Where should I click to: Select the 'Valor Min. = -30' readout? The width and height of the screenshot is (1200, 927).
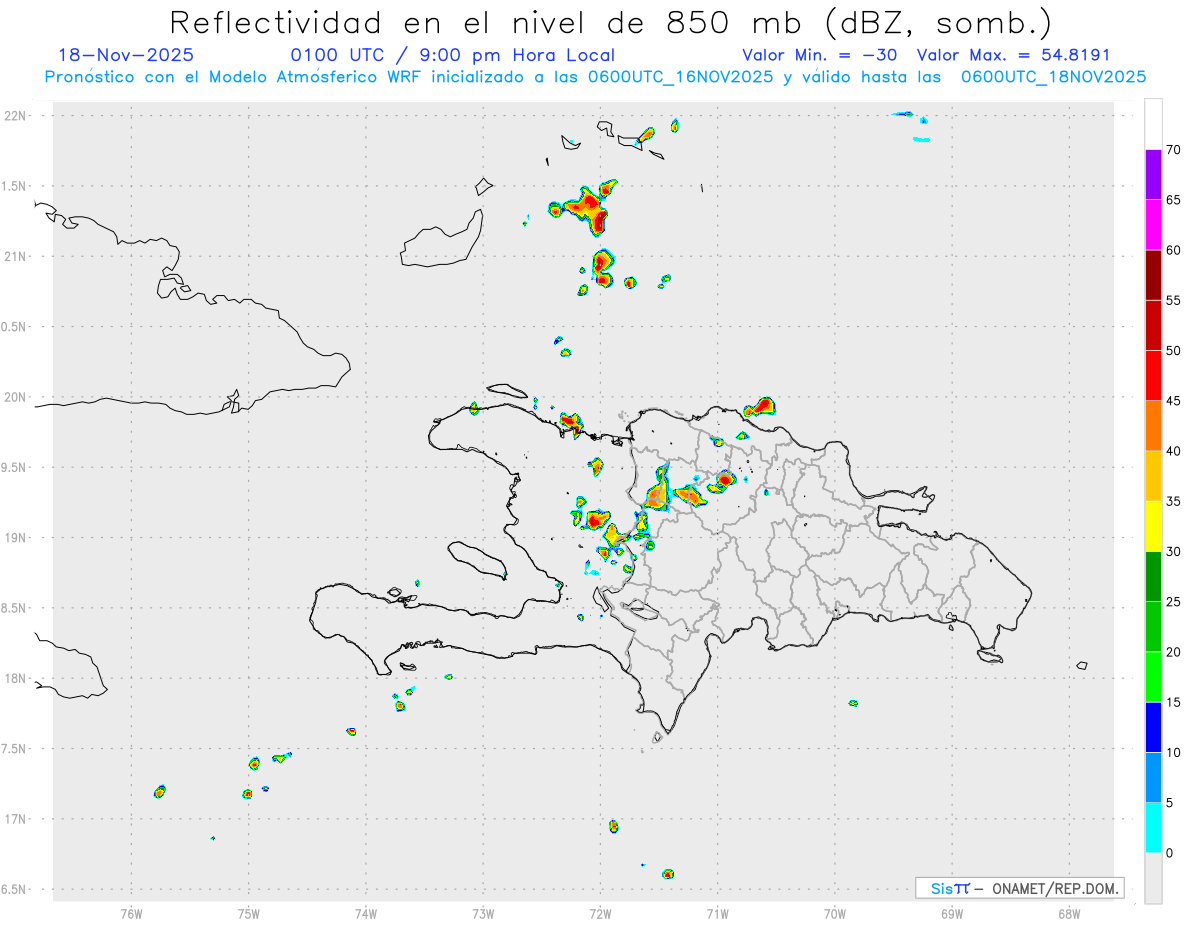tap(822, 56)
